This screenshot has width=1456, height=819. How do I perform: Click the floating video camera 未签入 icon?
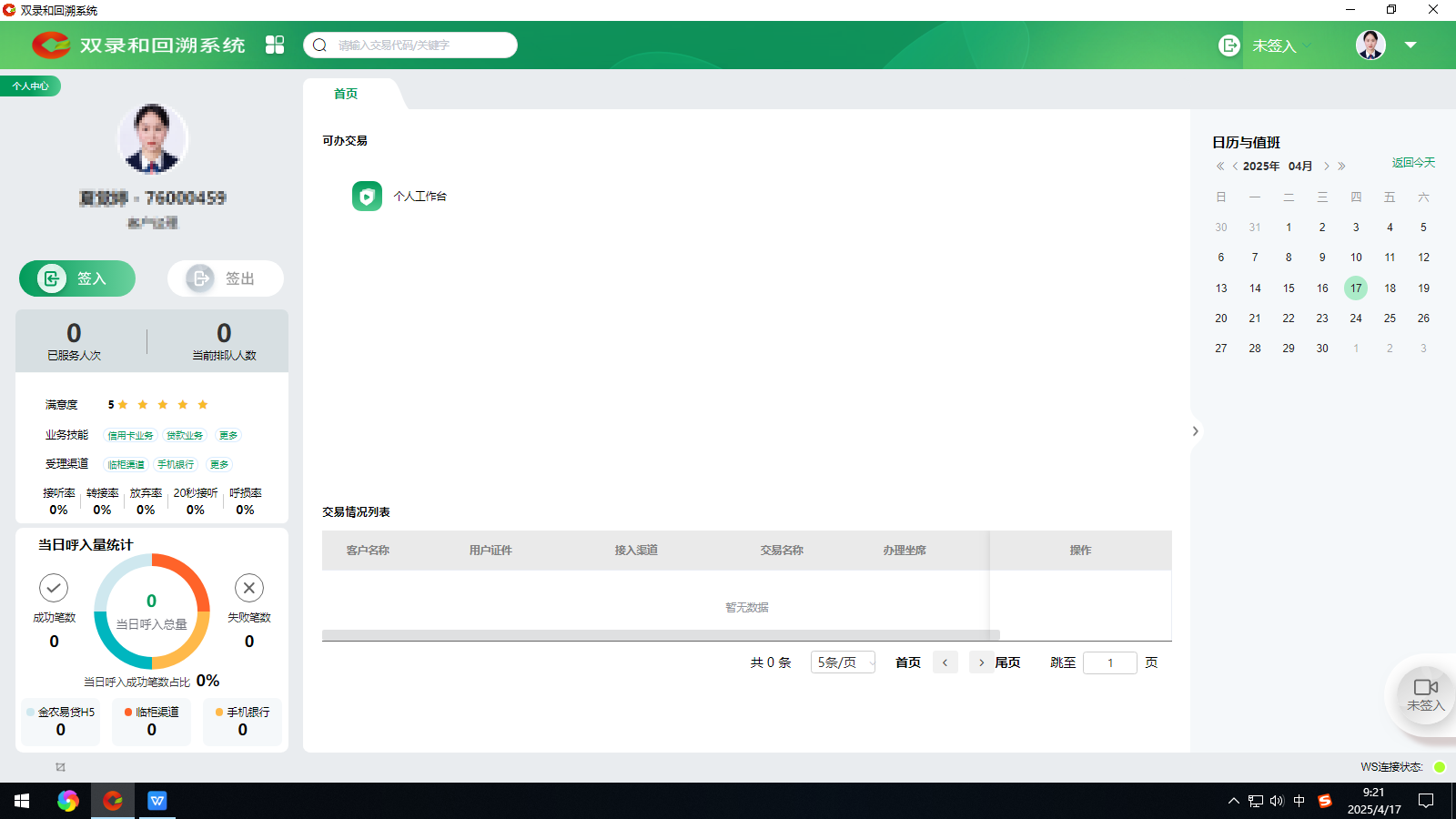pos(1425,688)
